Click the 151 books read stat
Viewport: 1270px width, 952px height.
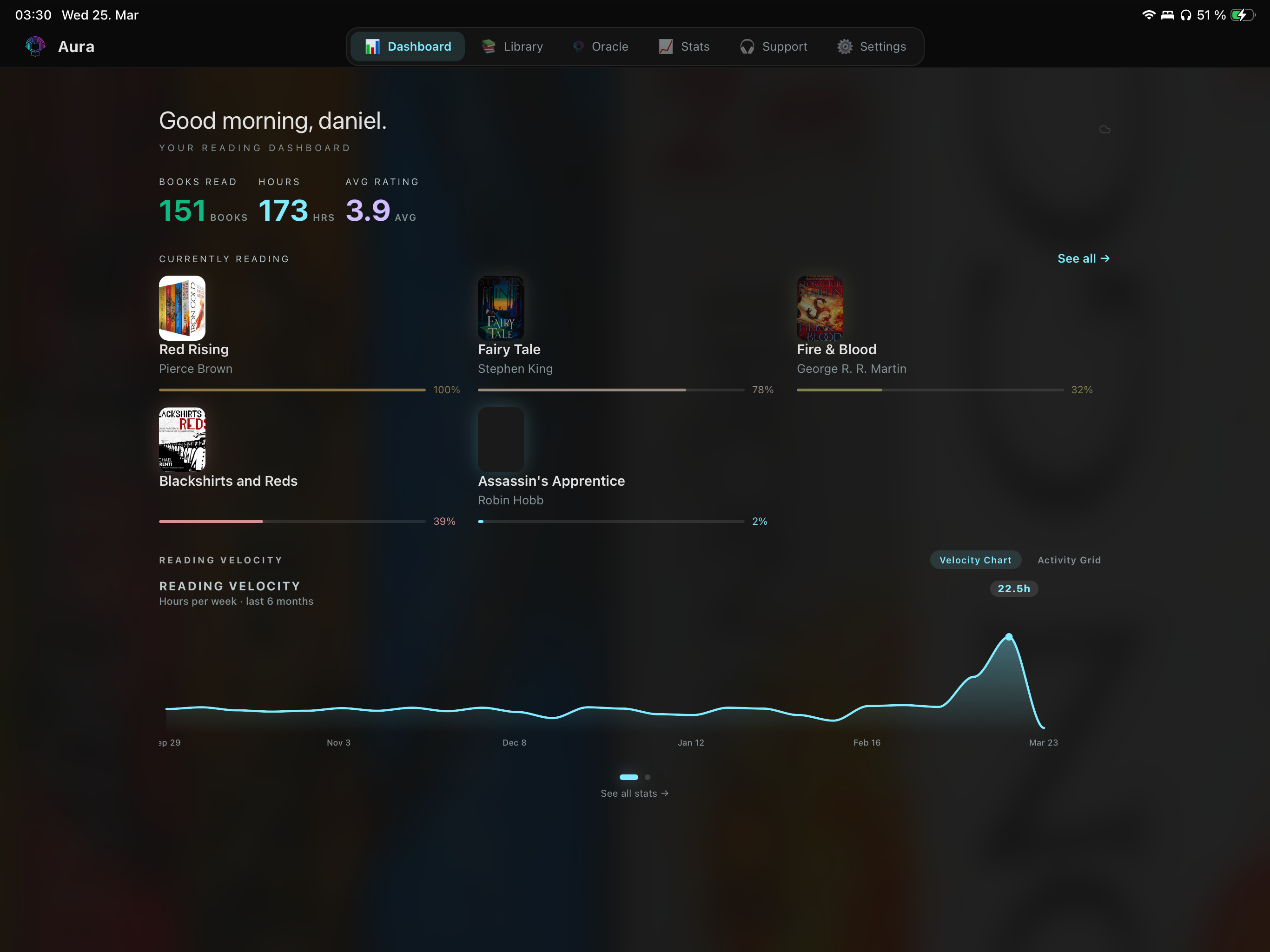(203, 210)
